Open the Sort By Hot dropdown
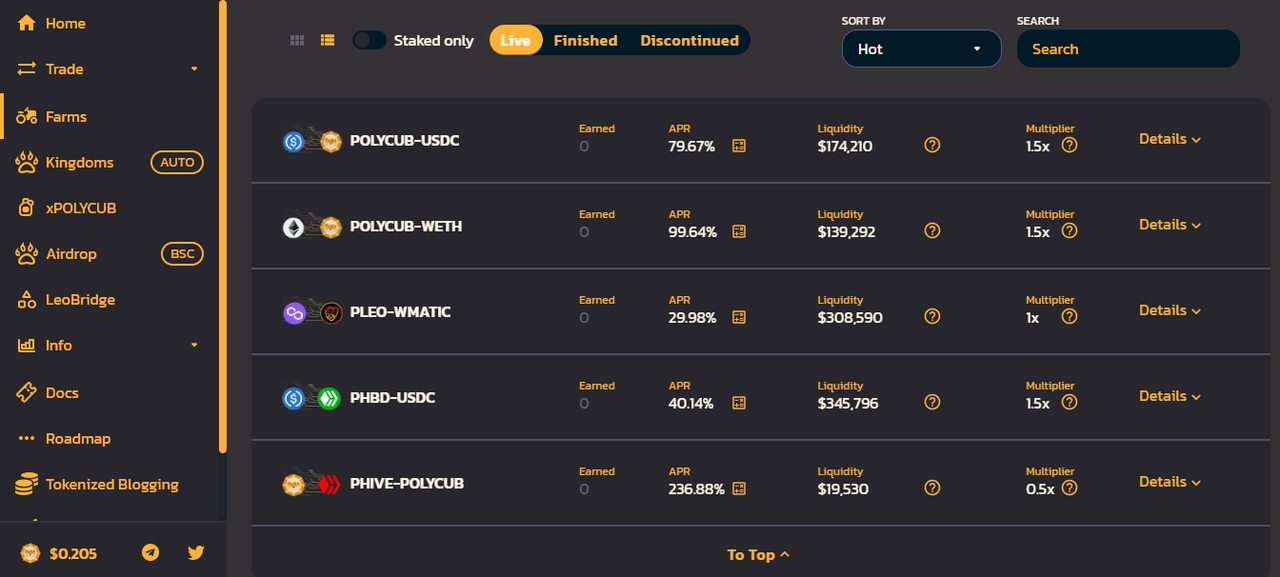The image size is (1280, 577). coord(921,49)
